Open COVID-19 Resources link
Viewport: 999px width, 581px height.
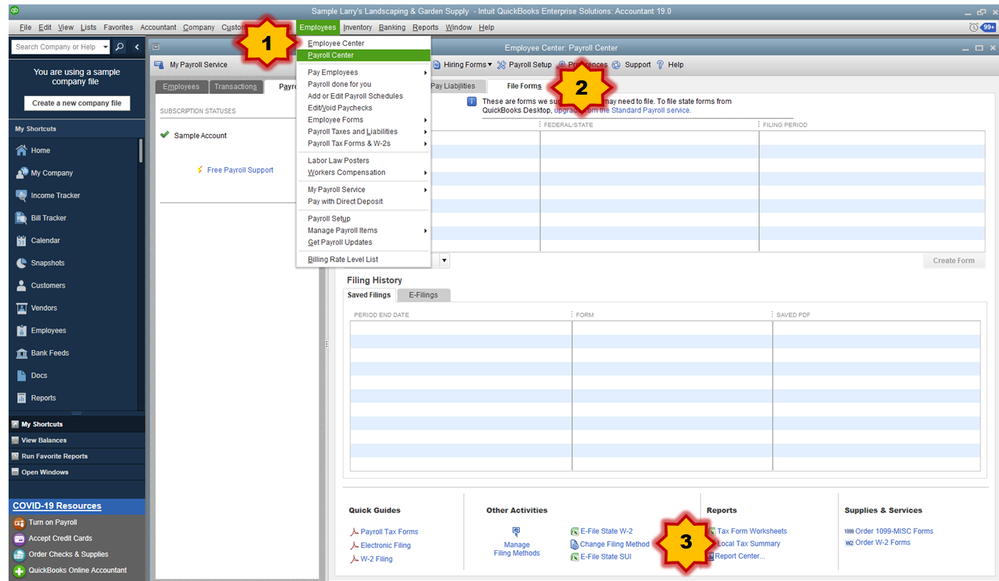[57, 506]
